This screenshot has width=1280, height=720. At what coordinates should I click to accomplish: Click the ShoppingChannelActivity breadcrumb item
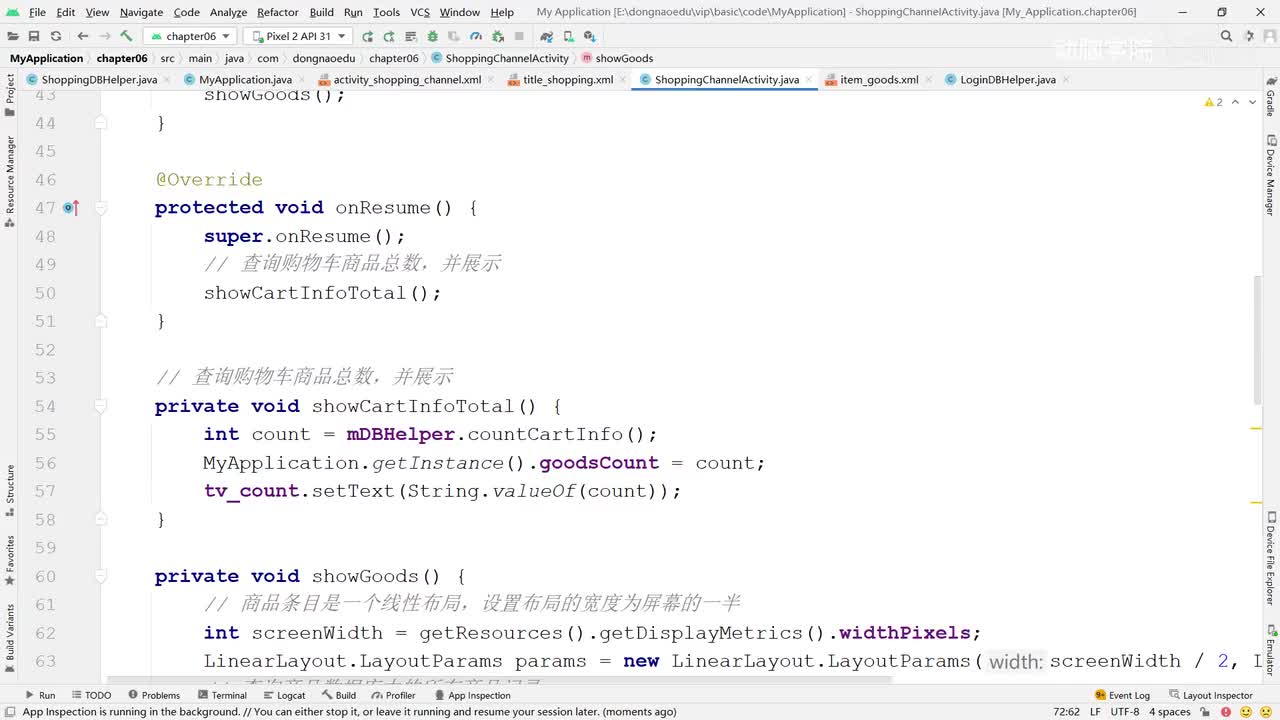click(x=500, y=58)
